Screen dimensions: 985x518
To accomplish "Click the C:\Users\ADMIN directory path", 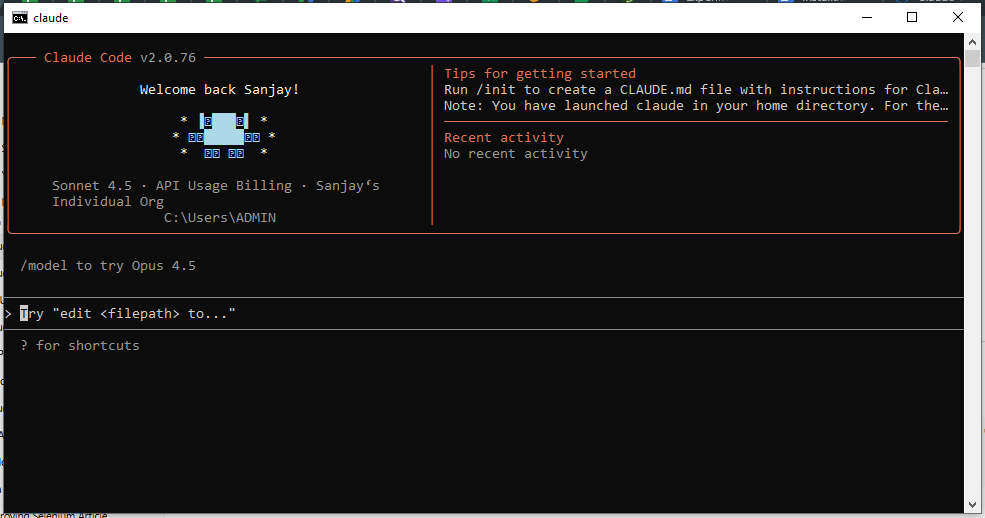I will (x=220, y=218).
